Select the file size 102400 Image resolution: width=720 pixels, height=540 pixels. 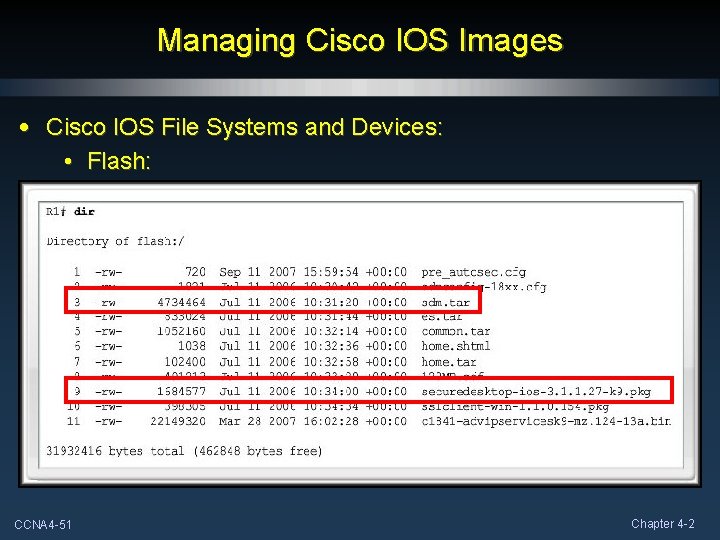pos(185,362)
